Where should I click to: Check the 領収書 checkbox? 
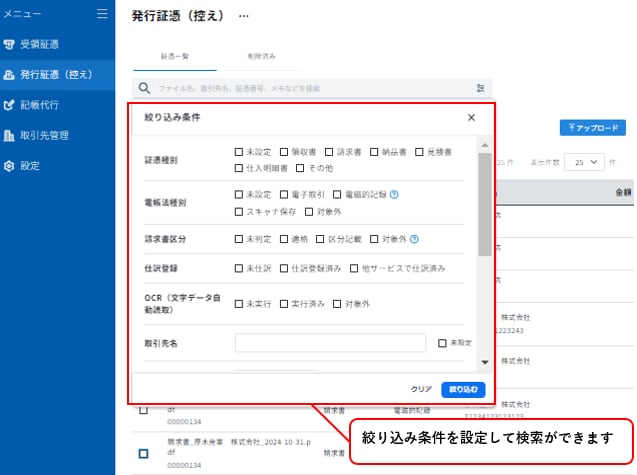285,152
